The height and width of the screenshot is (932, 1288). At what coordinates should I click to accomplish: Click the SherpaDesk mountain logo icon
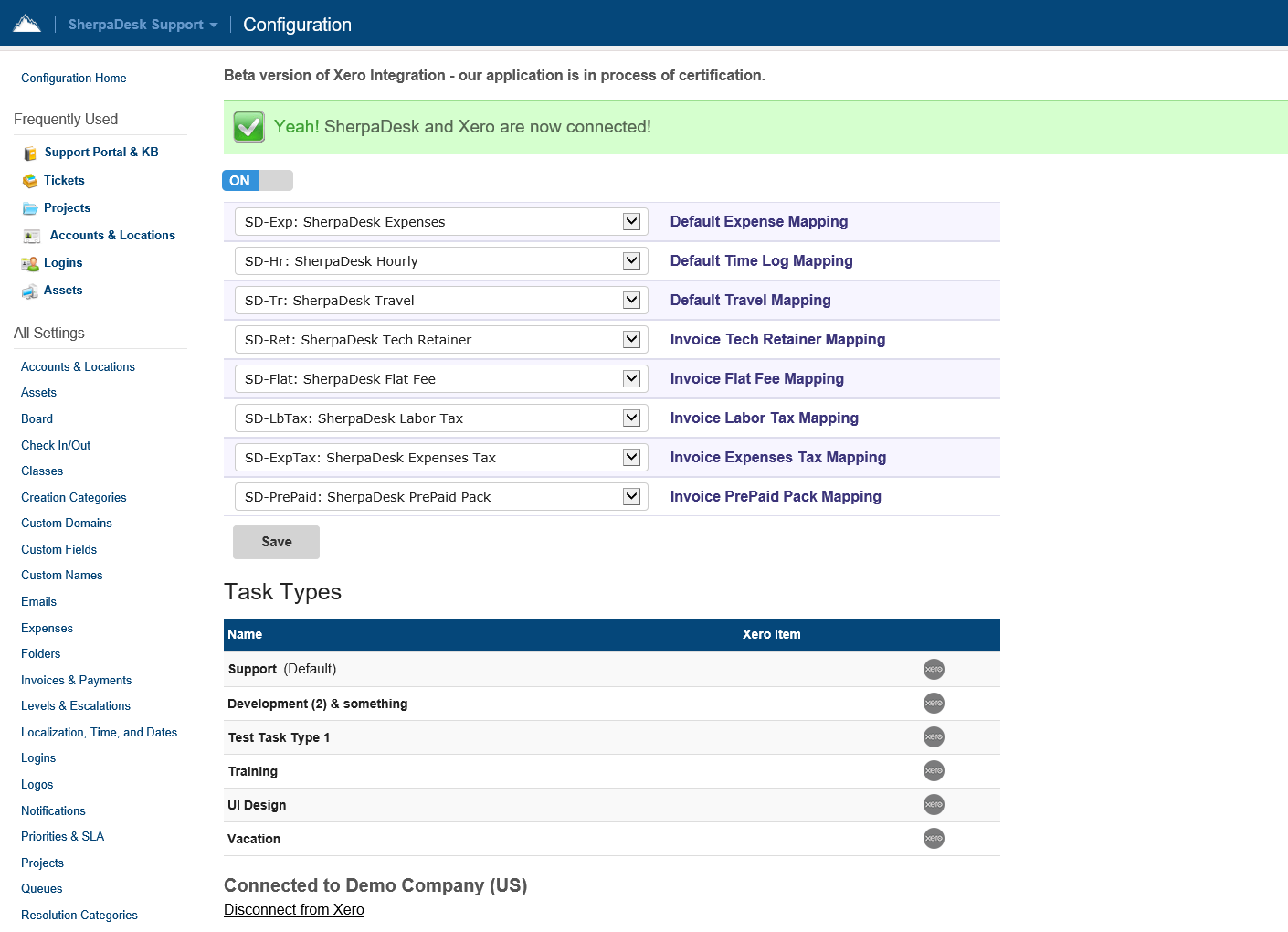tap(26, 24)
